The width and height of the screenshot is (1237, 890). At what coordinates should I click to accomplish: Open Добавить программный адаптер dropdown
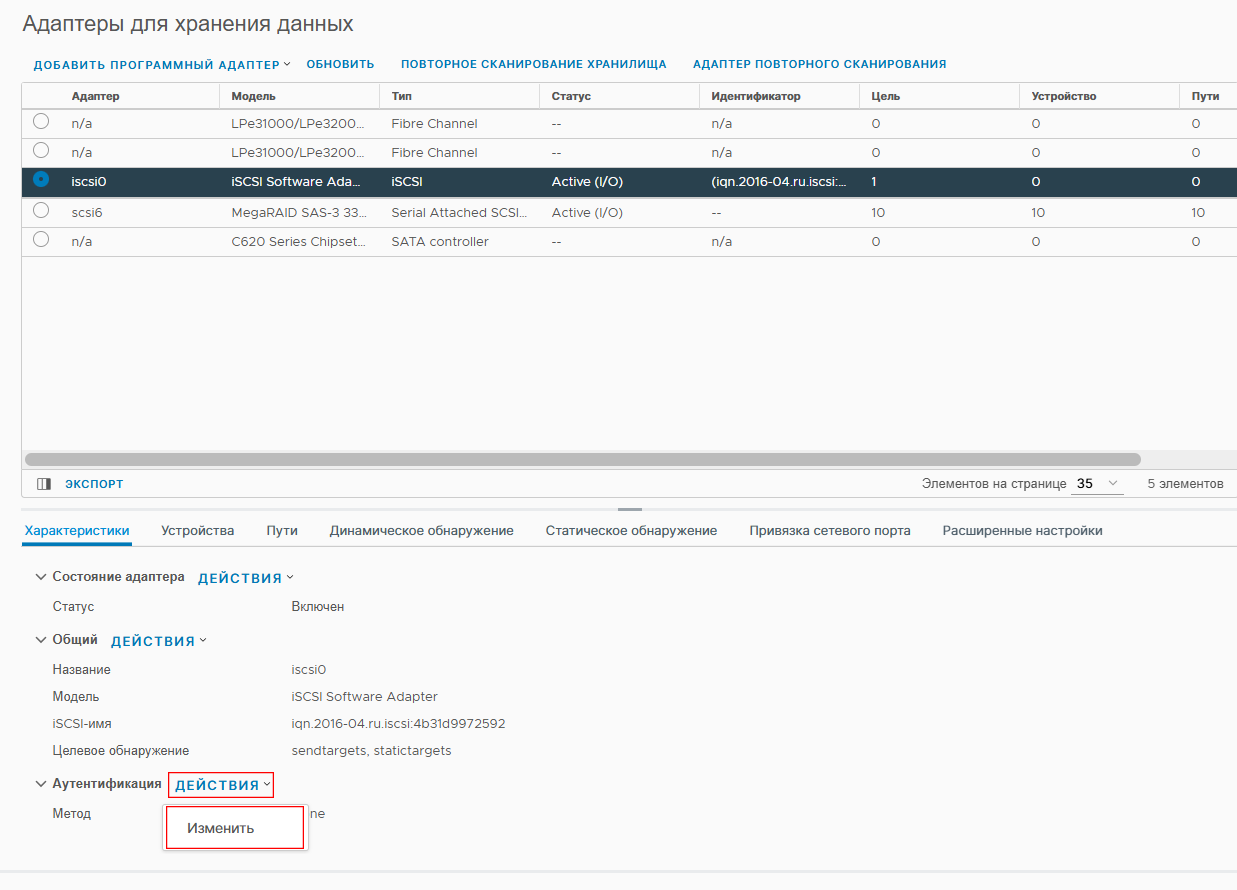click(162, 64)
